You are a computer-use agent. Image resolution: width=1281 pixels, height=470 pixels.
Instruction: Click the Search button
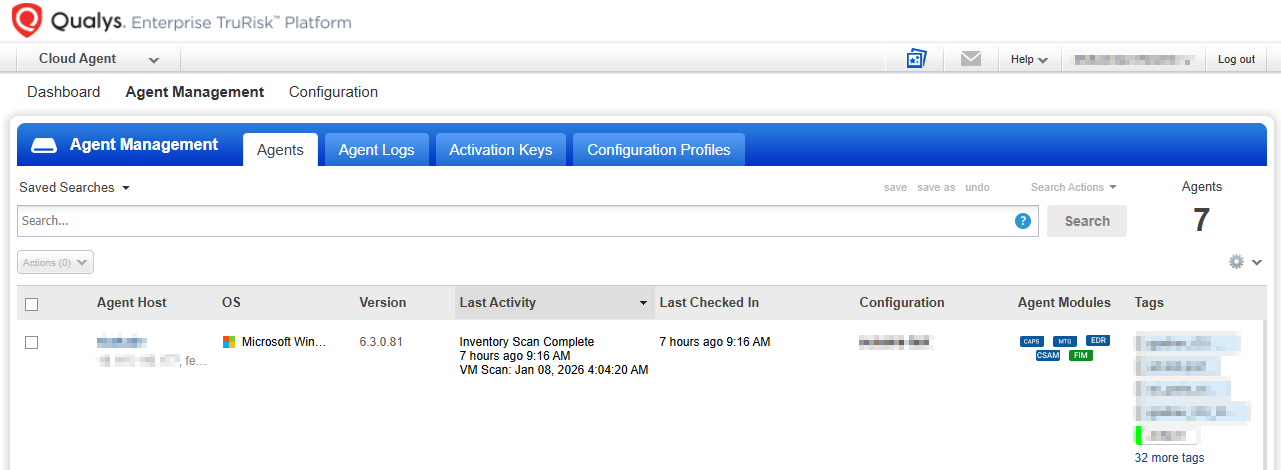[1087, 221]
